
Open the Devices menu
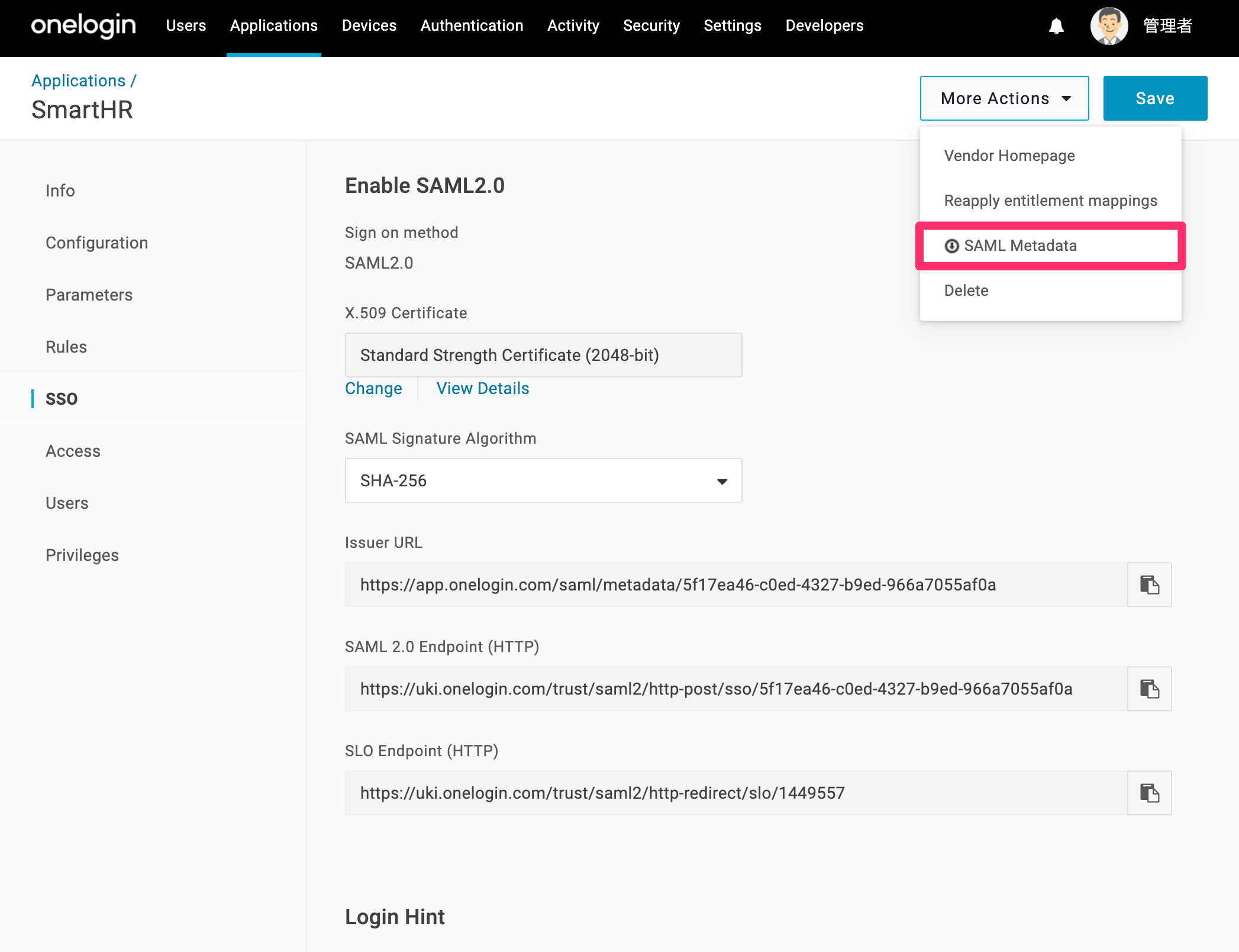[x=369, y=26]
